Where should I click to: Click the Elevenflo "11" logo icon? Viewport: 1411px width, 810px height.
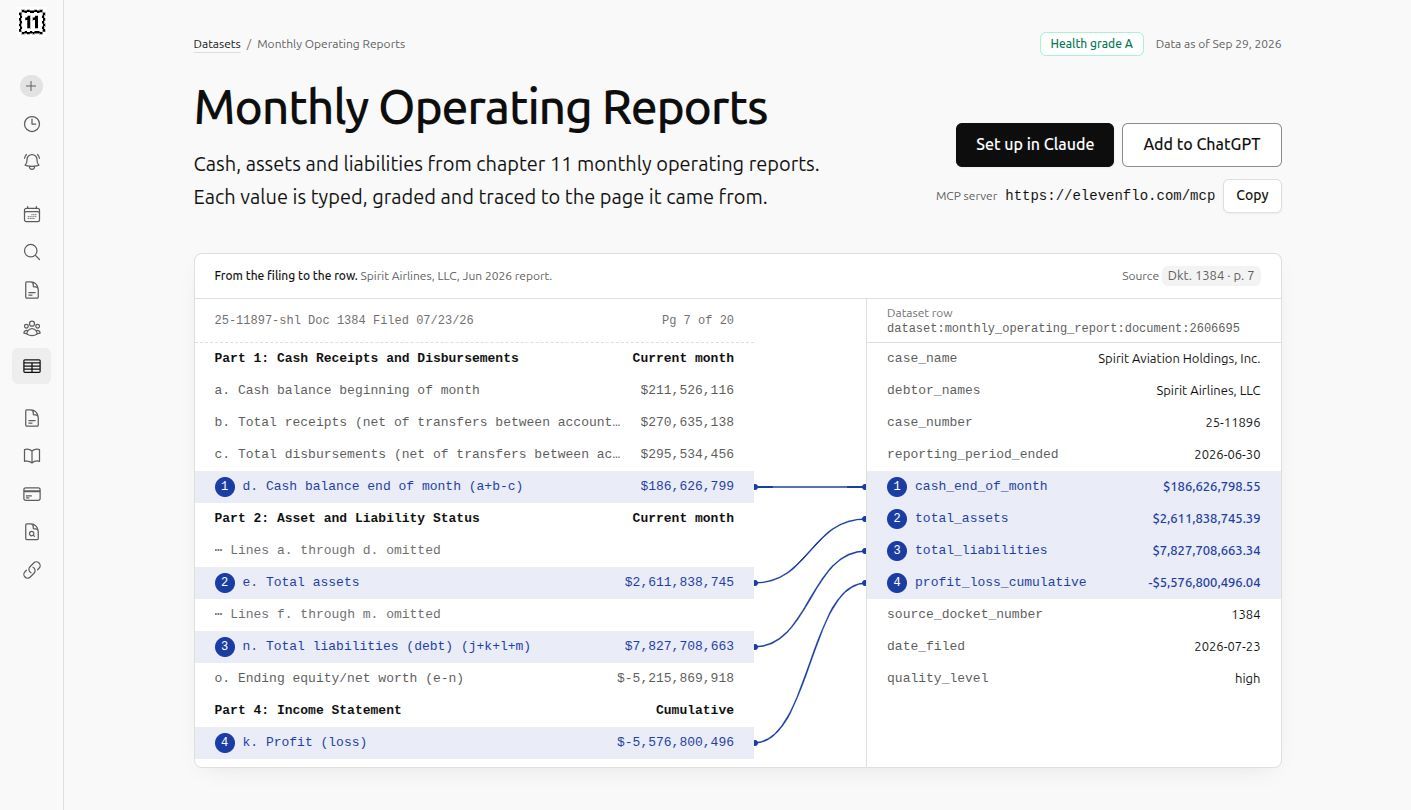(32, 22)
